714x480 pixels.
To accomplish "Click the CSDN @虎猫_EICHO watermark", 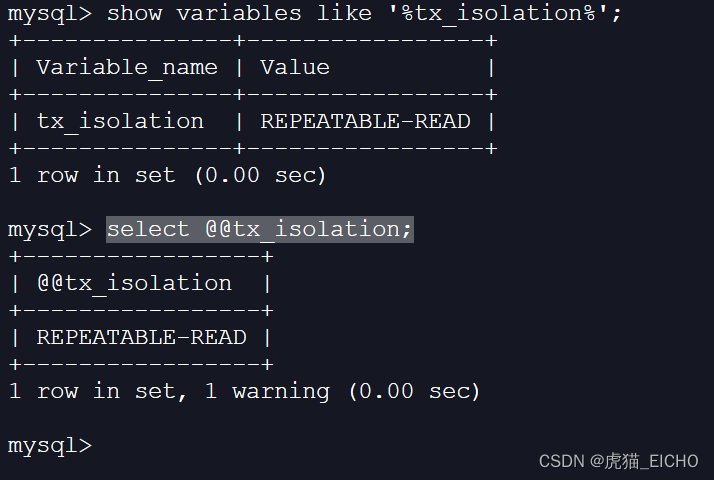I will pos(618,461).
